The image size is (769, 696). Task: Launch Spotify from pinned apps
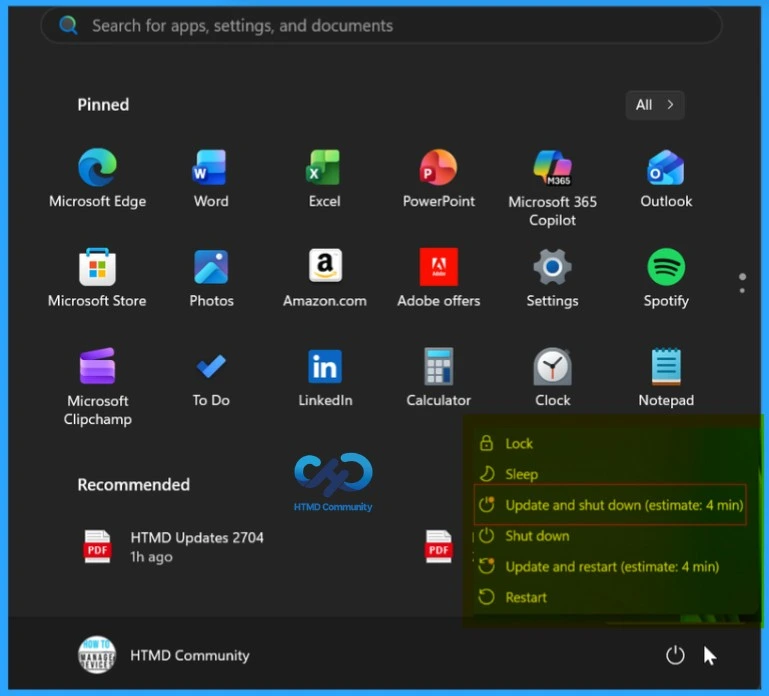(x=666, y=278)
